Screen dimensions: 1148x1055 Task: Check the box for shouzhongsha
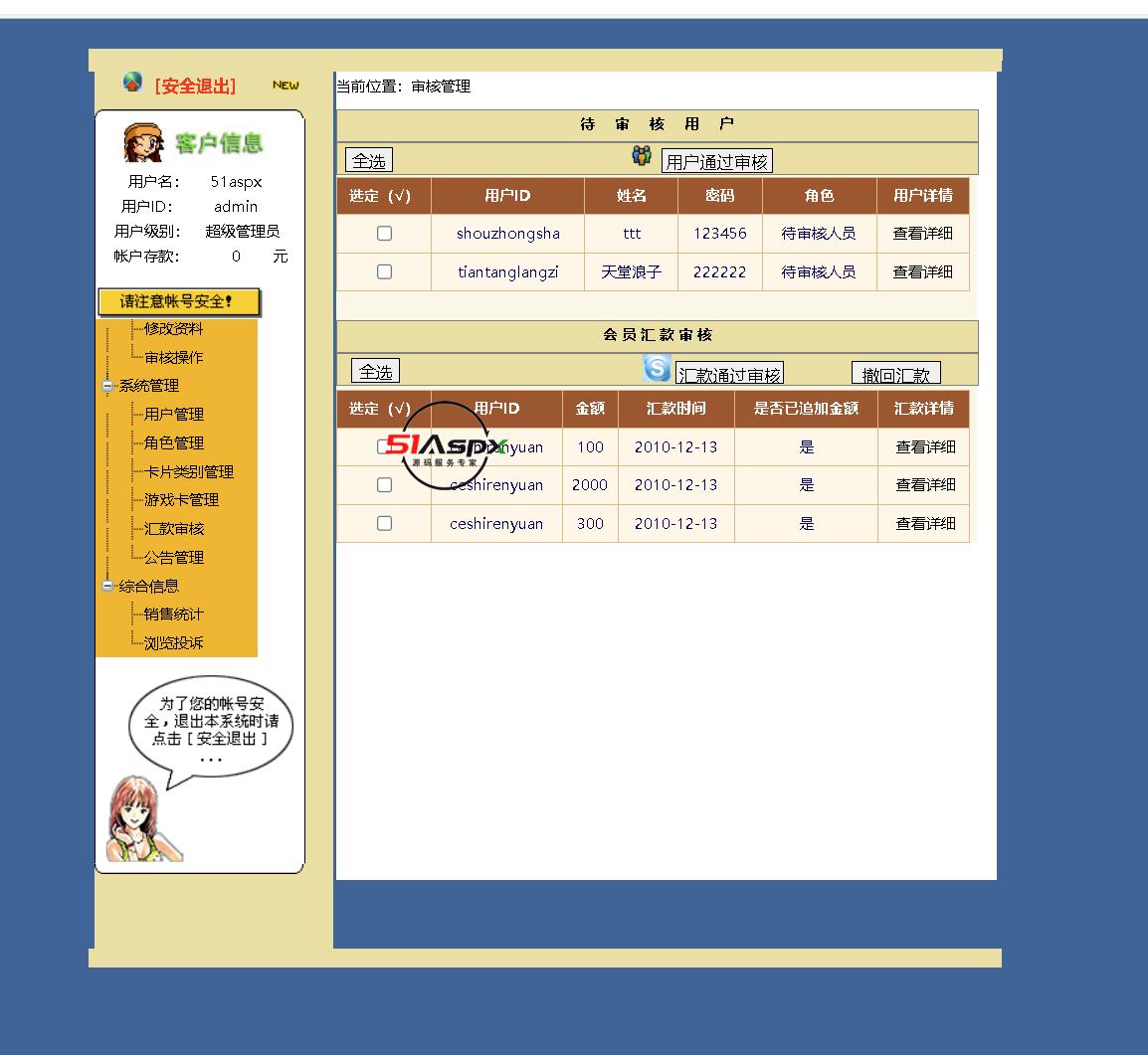[384, 234]
